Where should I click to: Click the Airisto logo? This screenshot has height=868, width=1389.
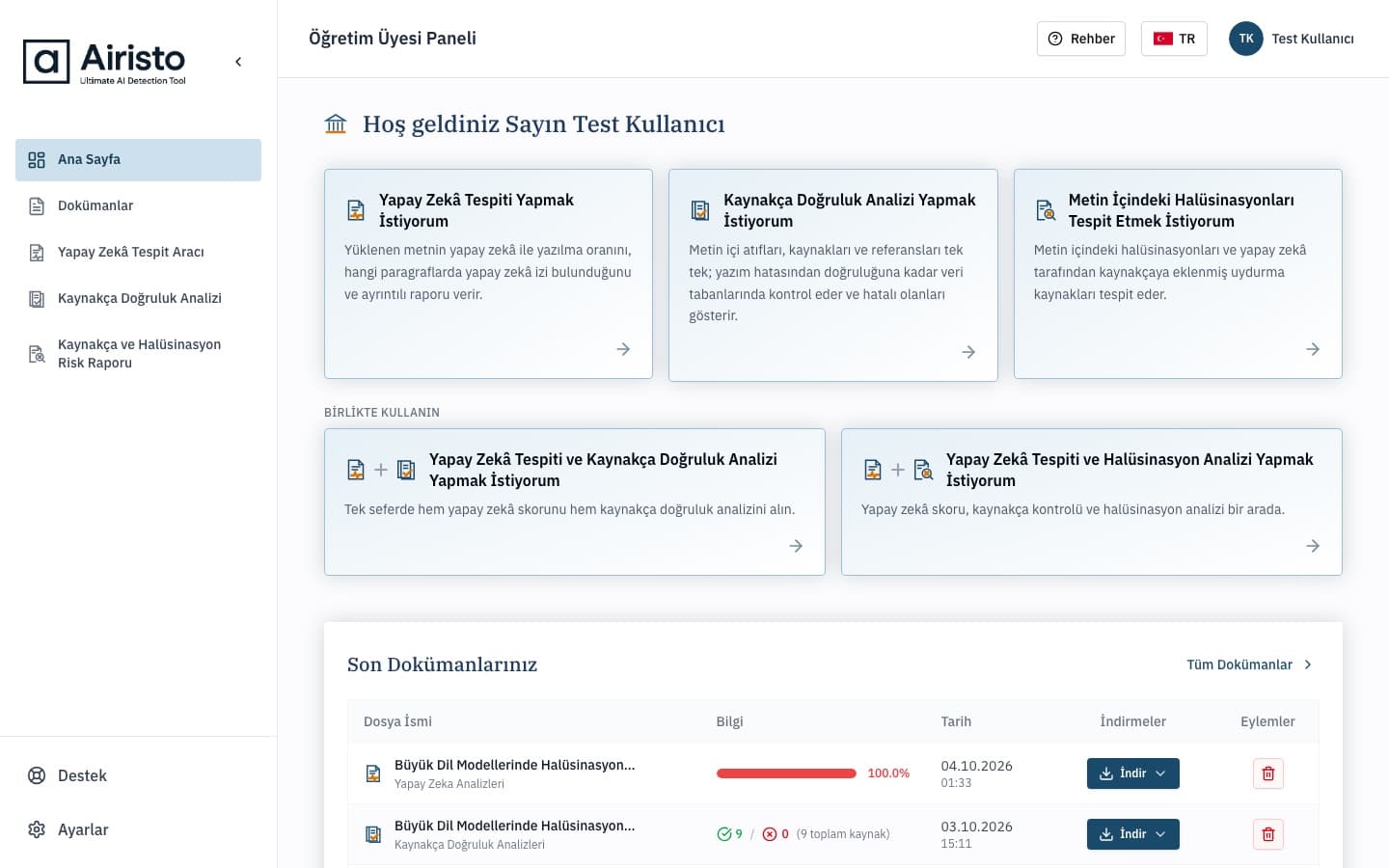pyautogui.click(x=104, y=62)
